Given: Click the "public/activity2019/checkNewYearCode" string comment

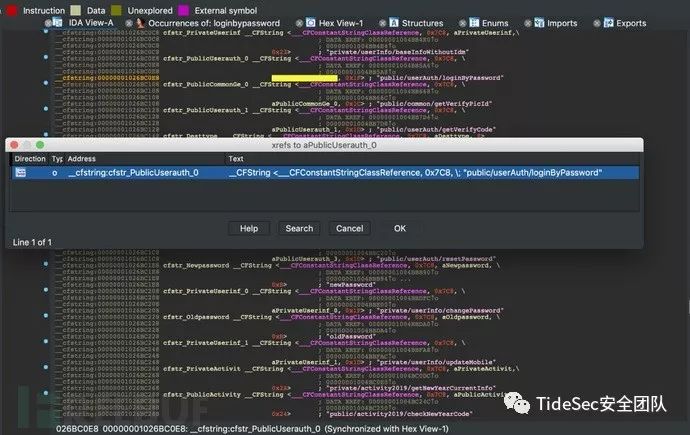Looking at the screenshot, I should tap(400, 414).
